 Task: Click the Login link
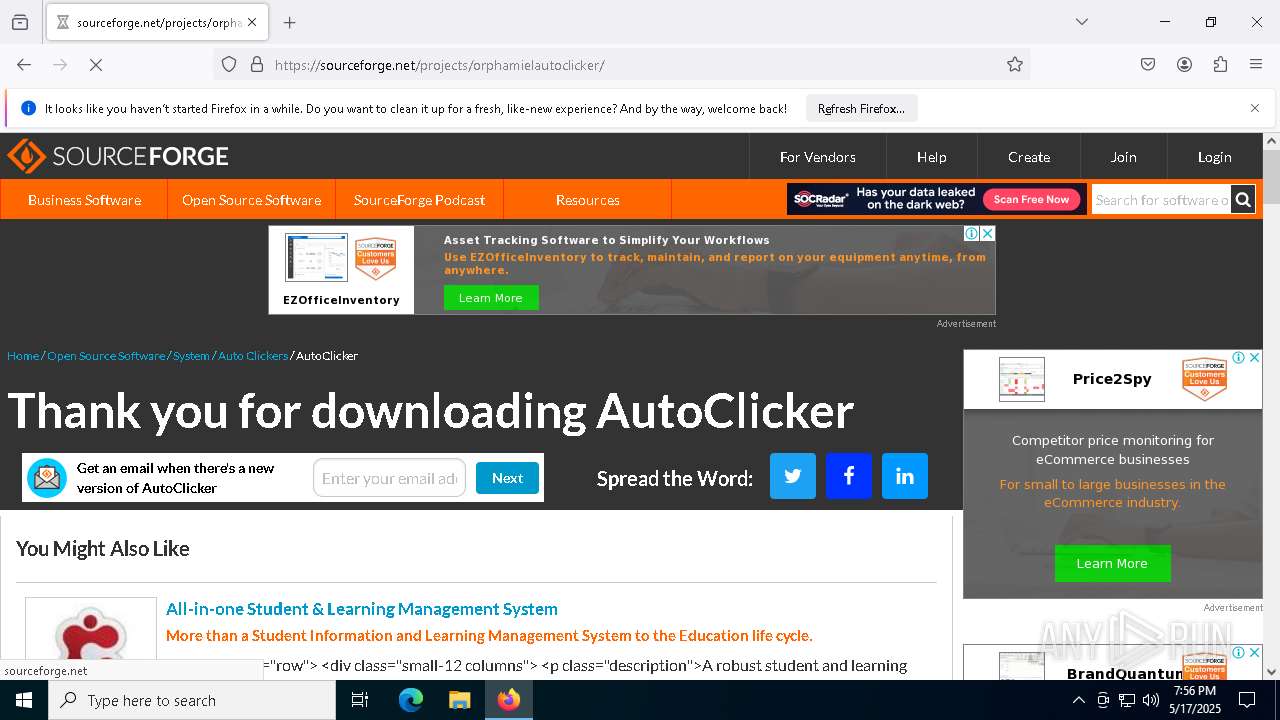click(x=1214, y=157)
